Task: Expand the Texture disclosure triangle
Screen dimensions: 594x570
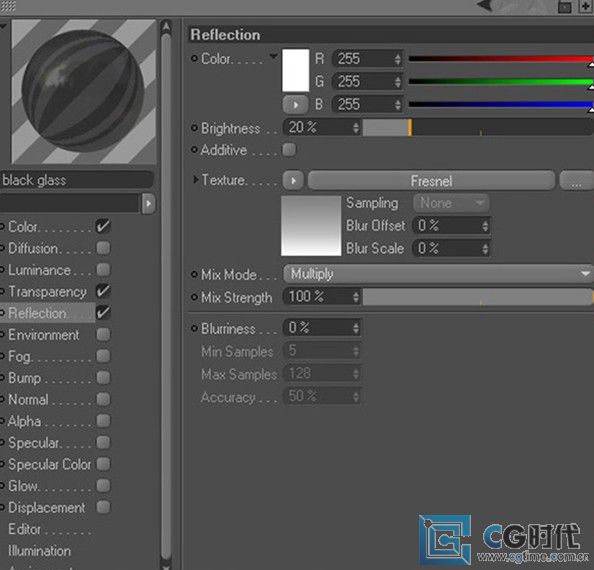Action: (x=195, y=179)
